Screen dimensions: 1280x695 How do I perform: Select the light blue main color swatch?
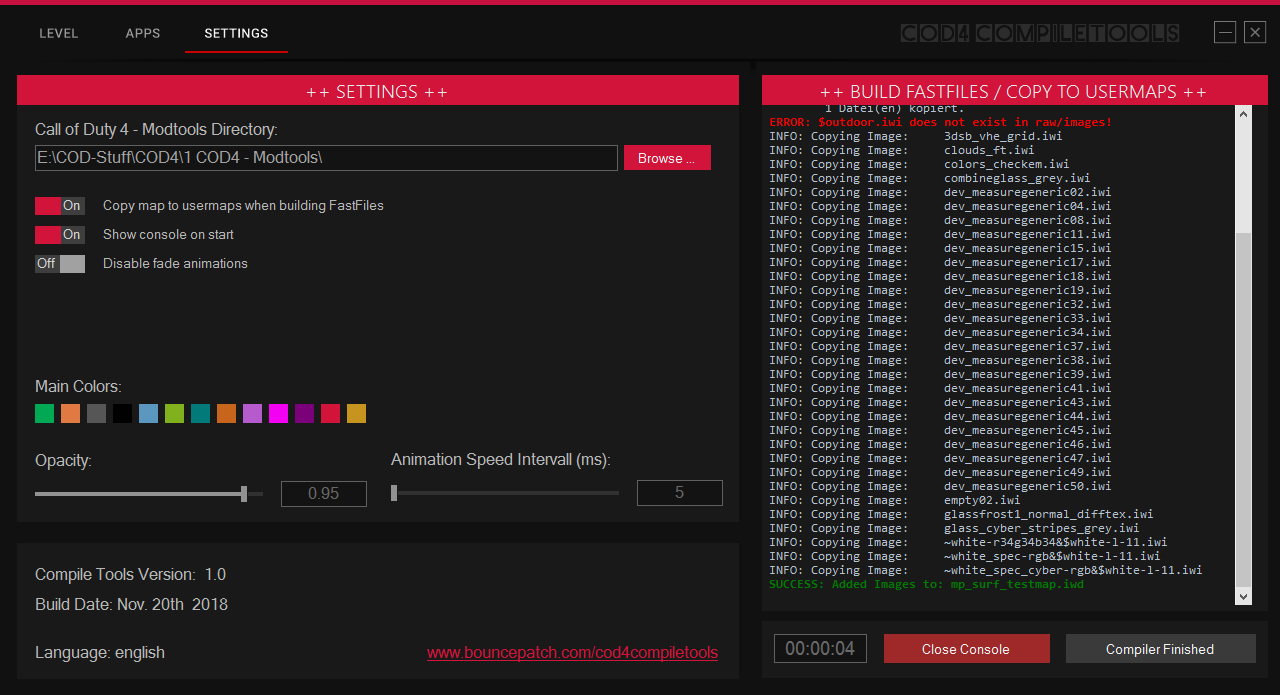(148, 414)
